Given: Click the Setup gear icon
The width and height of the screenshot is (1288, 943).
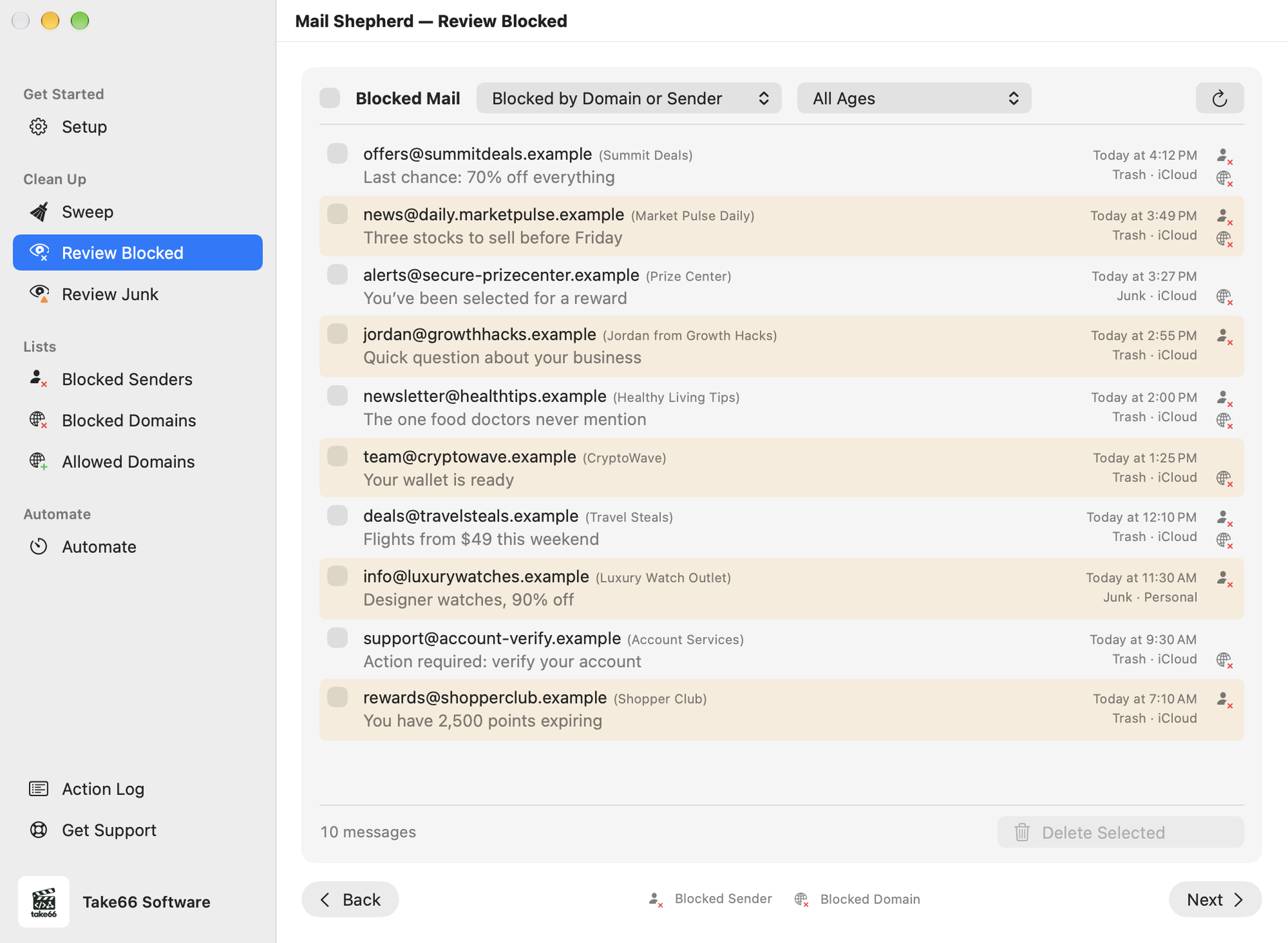Looking at the screenshot, I should (38, 127).
